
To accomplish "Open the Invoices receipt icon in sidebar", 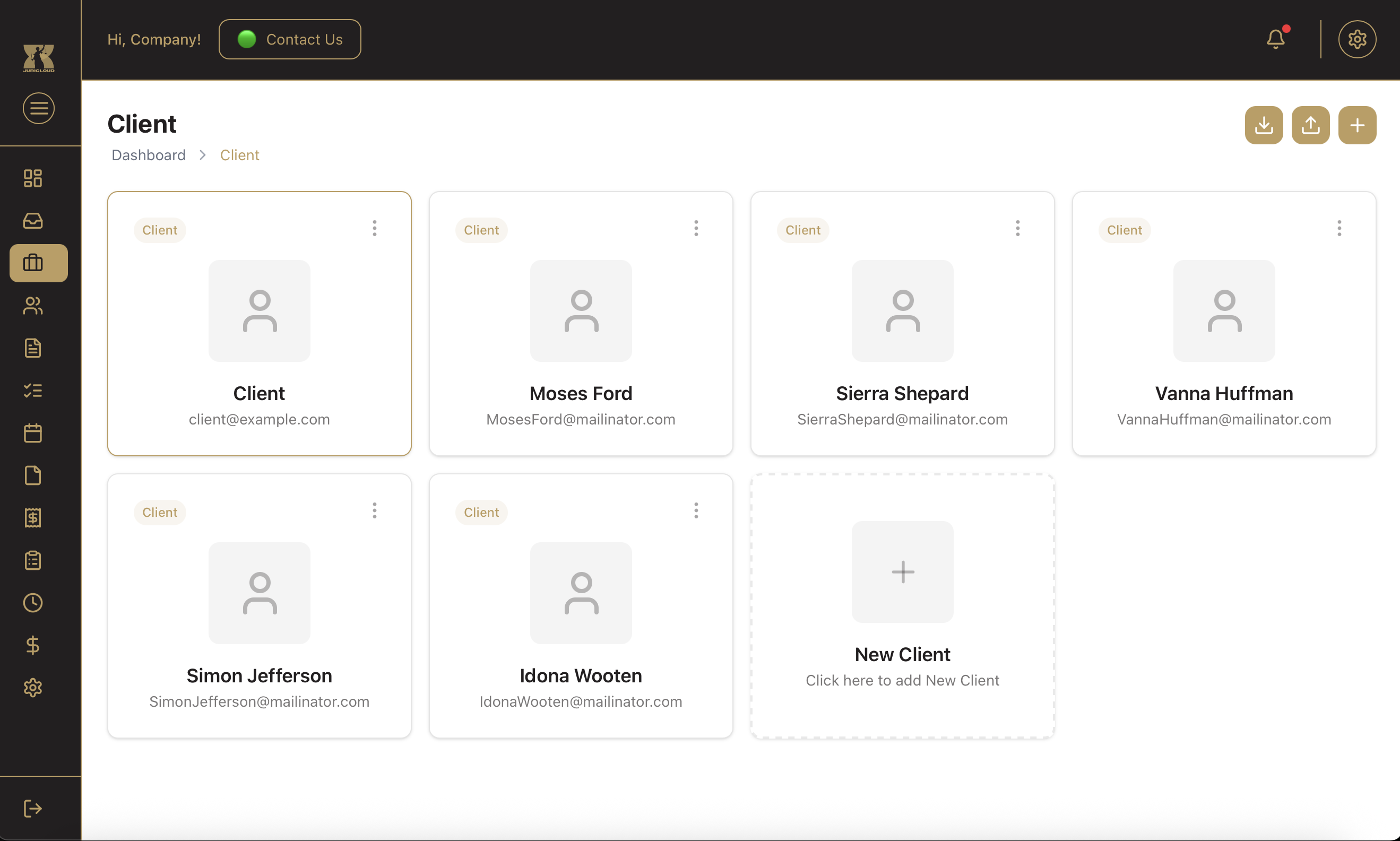I will tap(32, 517).
